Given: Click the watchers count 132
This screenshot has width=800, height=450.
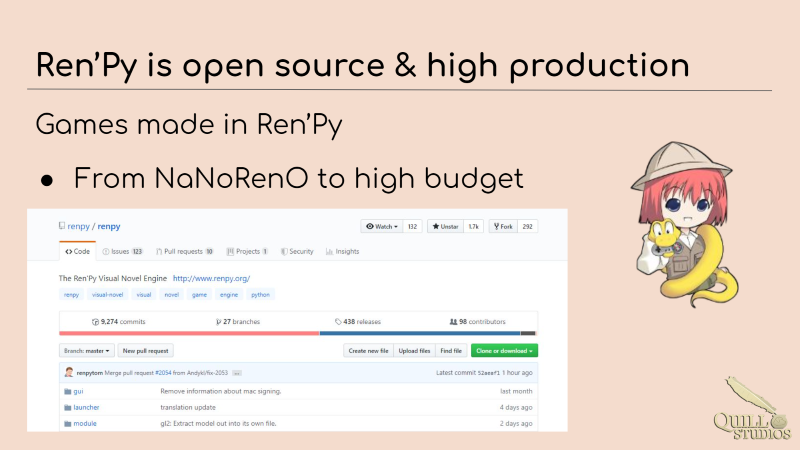Looking at the screenshot, I should (x=412, y=227).
